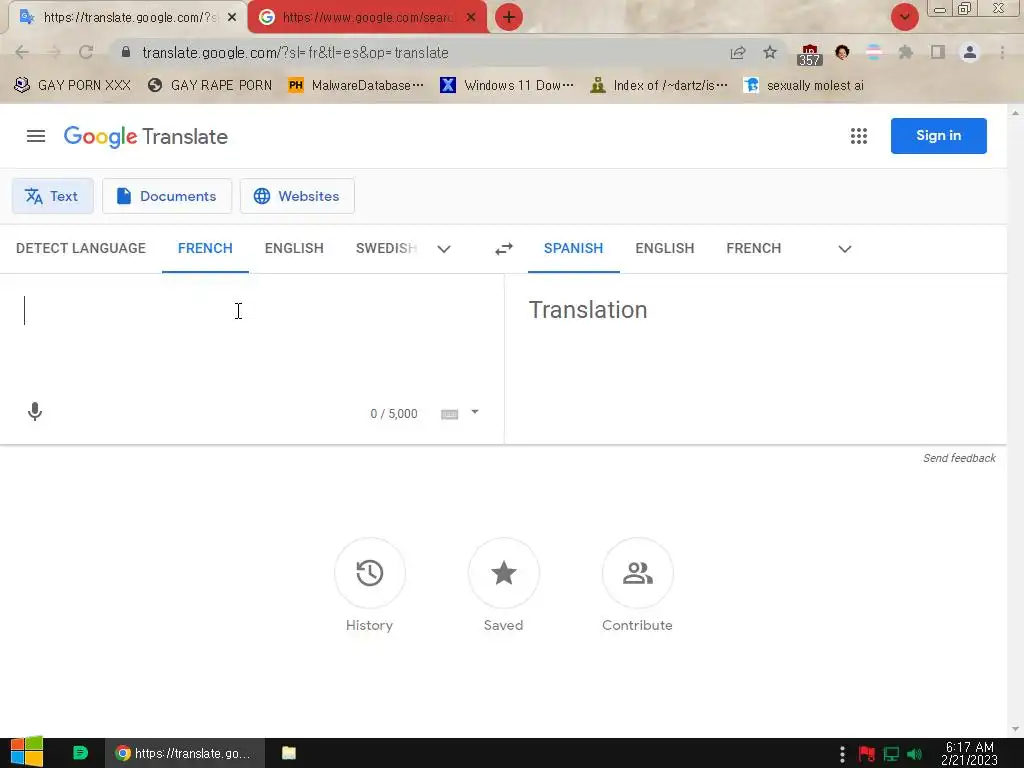Open the tab search dropdown
The width and height of the screenshot is (1024, 768).
(x=904, y=17)
